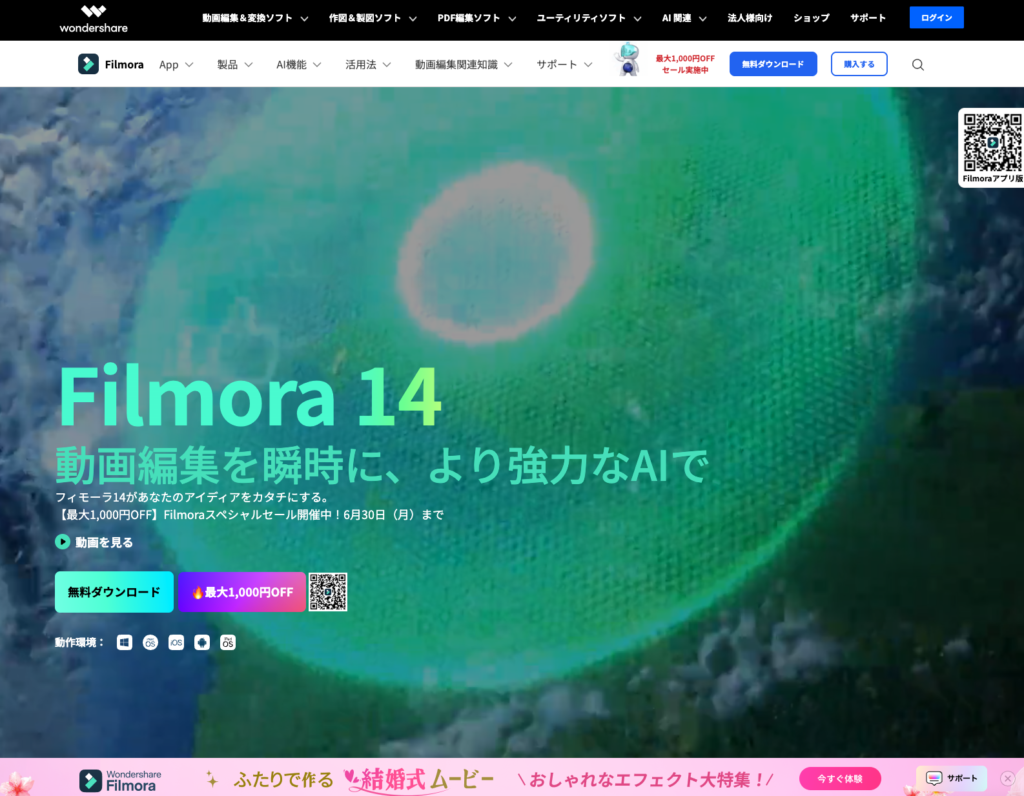The height and width of the screenshot is (796, 1024).
Task: Click the Wondershare logo in top bar
Action: (x=93, y=18)
